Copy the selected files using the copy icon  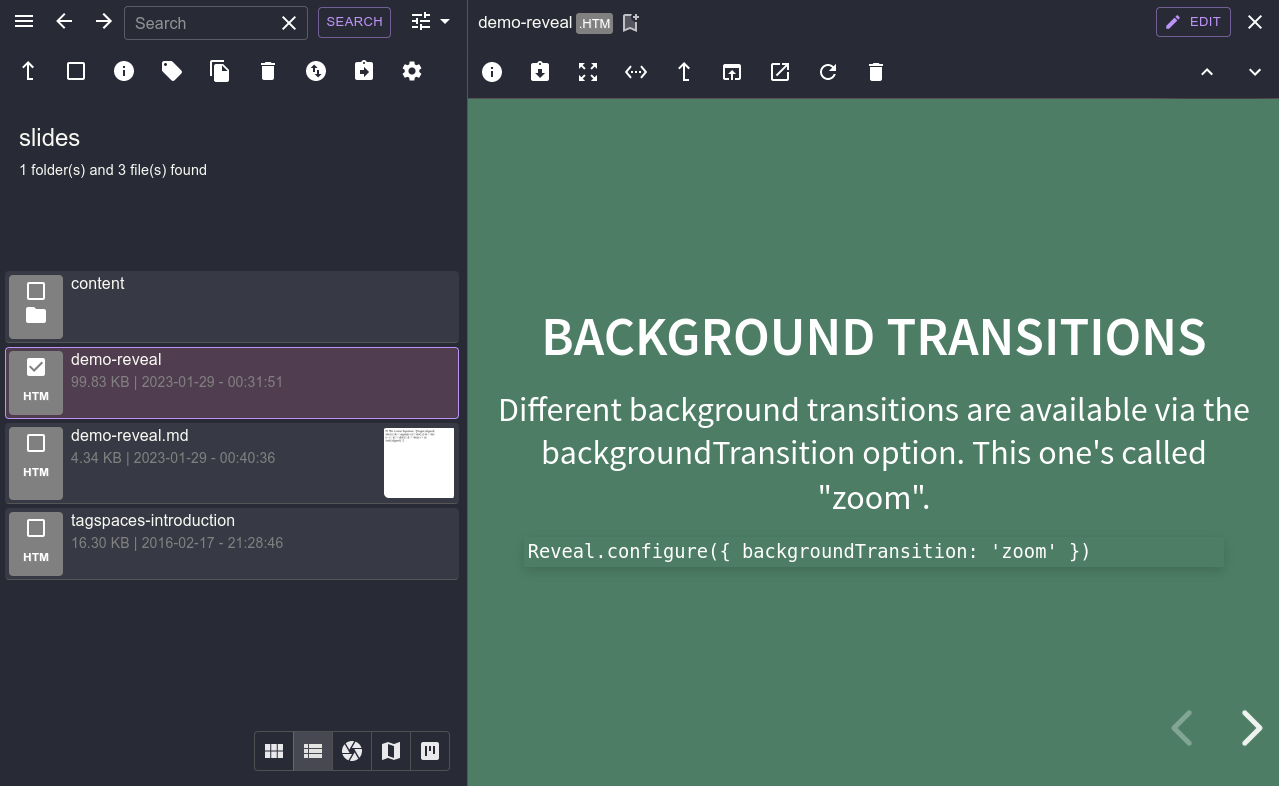point(219,71)
